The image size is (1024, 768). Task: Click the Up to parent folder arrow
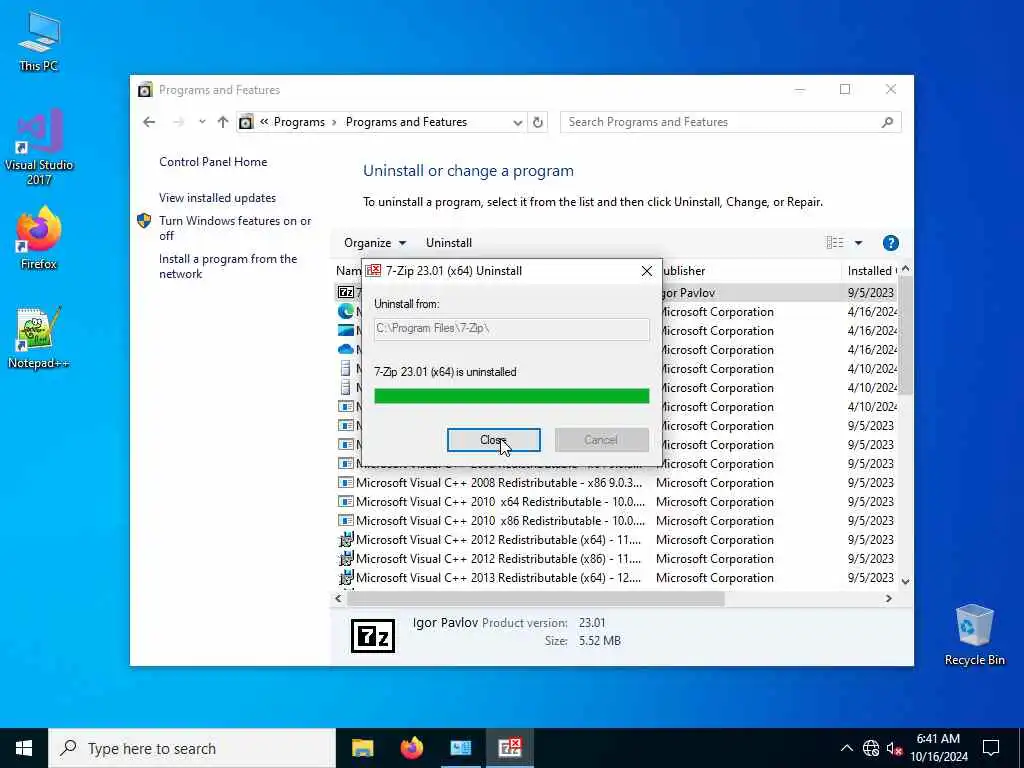coord(223,122)
